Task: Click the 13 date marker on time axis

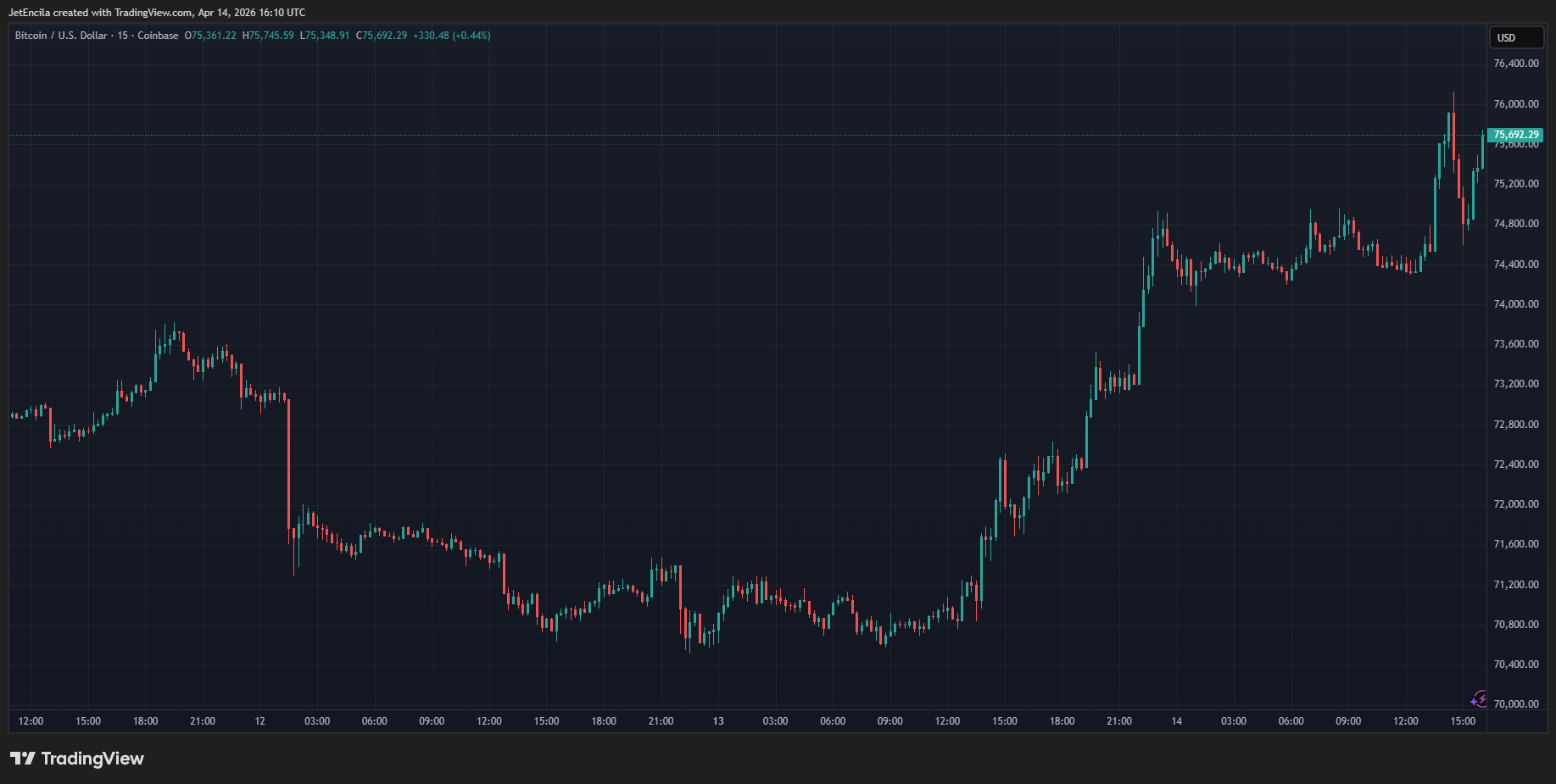Action: click(x=718, y=721)
